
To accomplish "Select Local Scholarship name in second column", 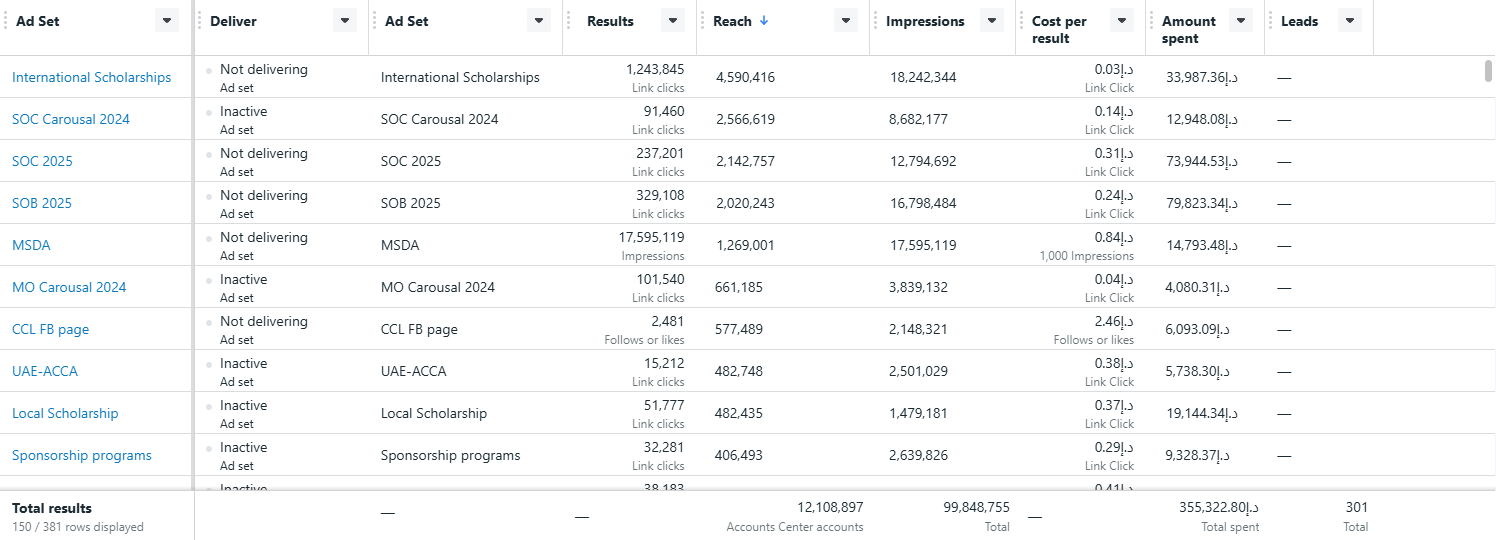I will (434, 413).
